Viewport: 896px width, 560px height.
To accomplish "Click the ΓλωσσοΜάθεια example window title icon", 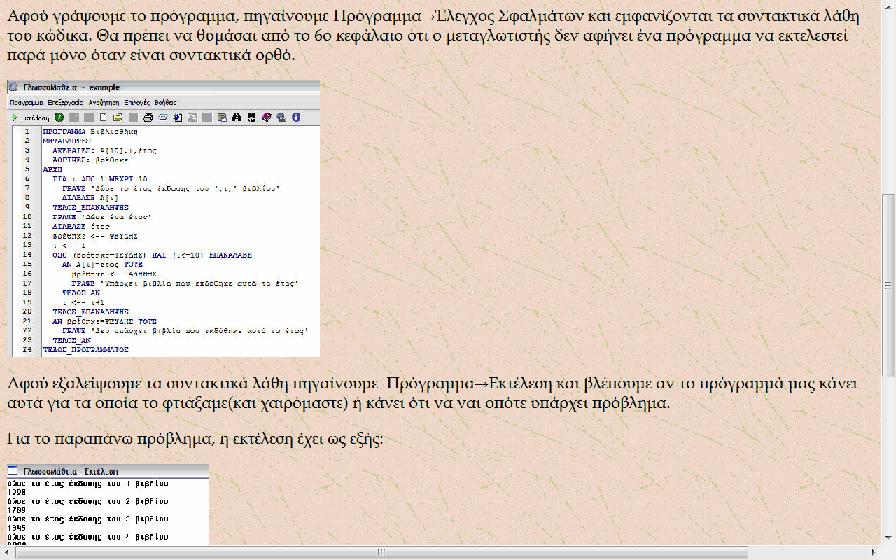I will click(13, 87).
